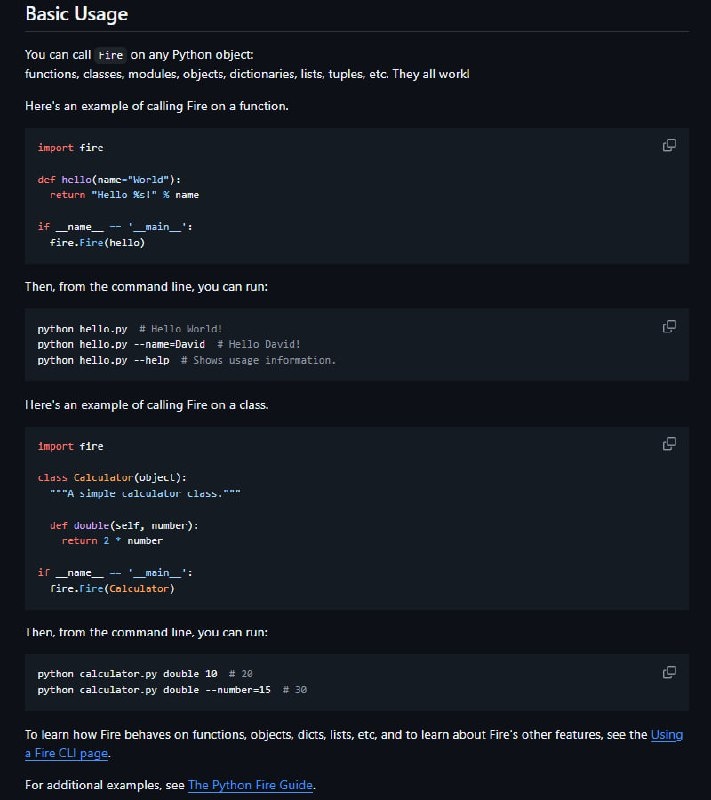Copy the hello.py command line examples
This screenshot has height=800, width=711.
[x=669, y=327]
